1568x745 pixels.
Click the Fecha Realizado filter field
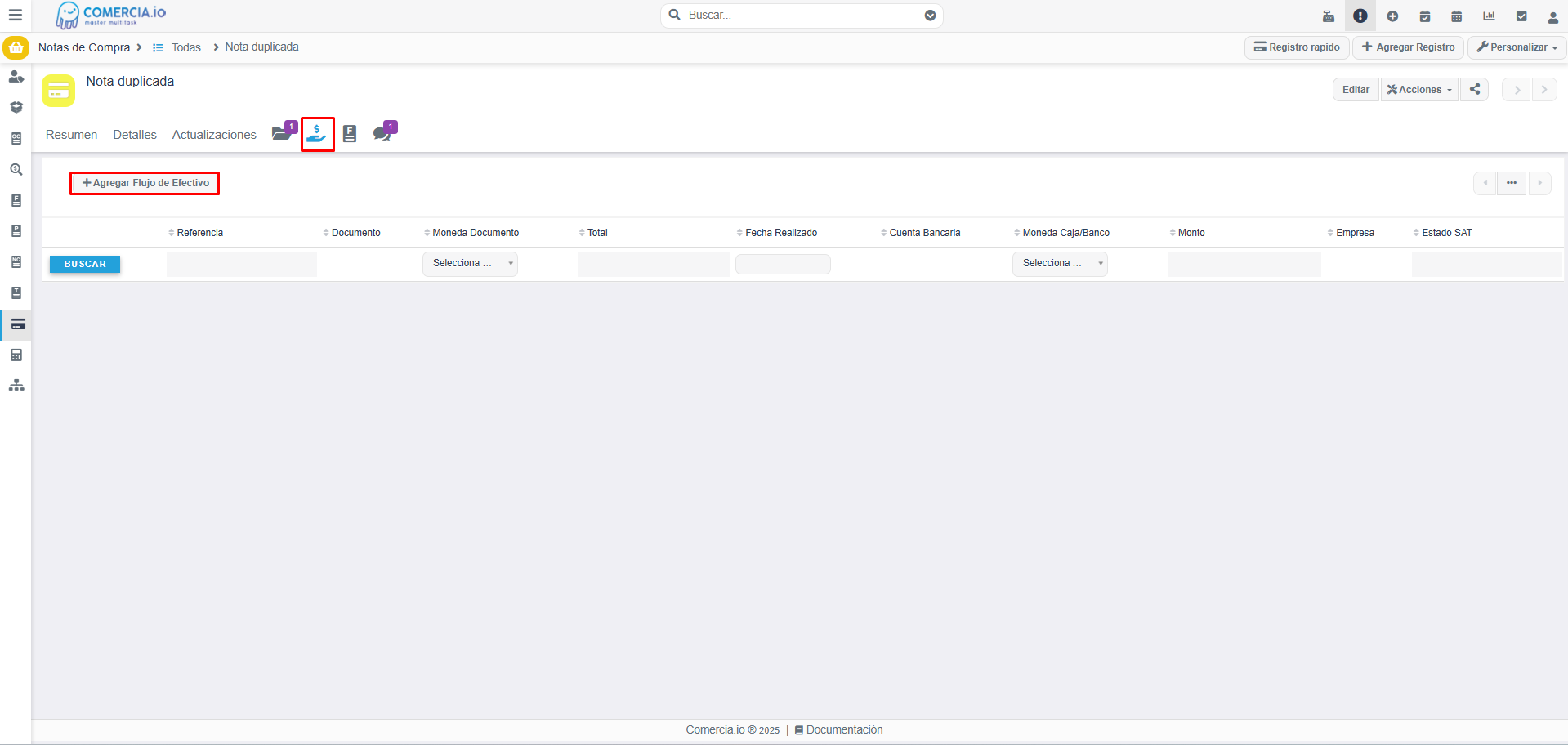[783, 264]
